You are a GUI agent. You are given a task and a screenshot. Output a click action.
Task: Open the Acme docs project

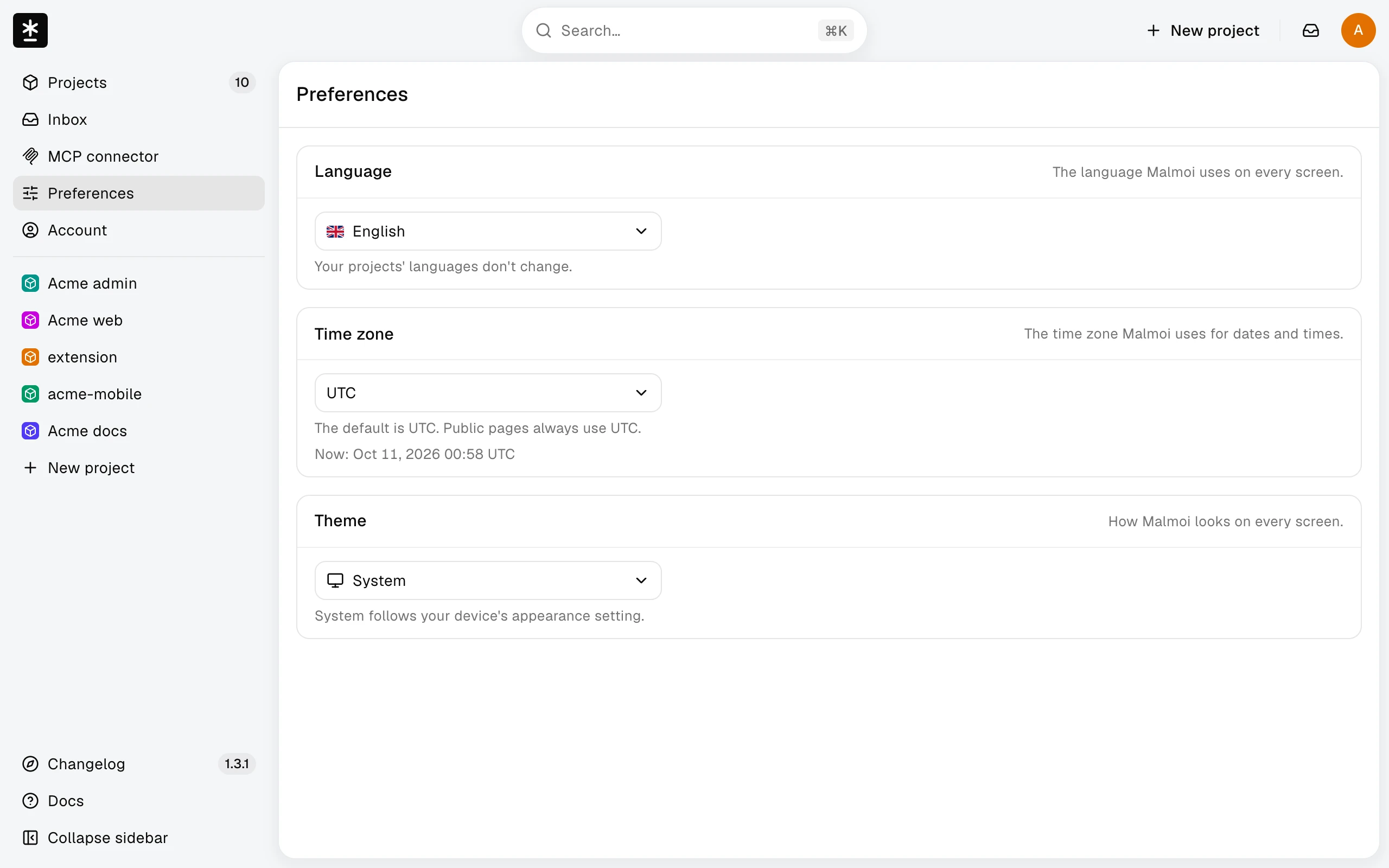139,431
